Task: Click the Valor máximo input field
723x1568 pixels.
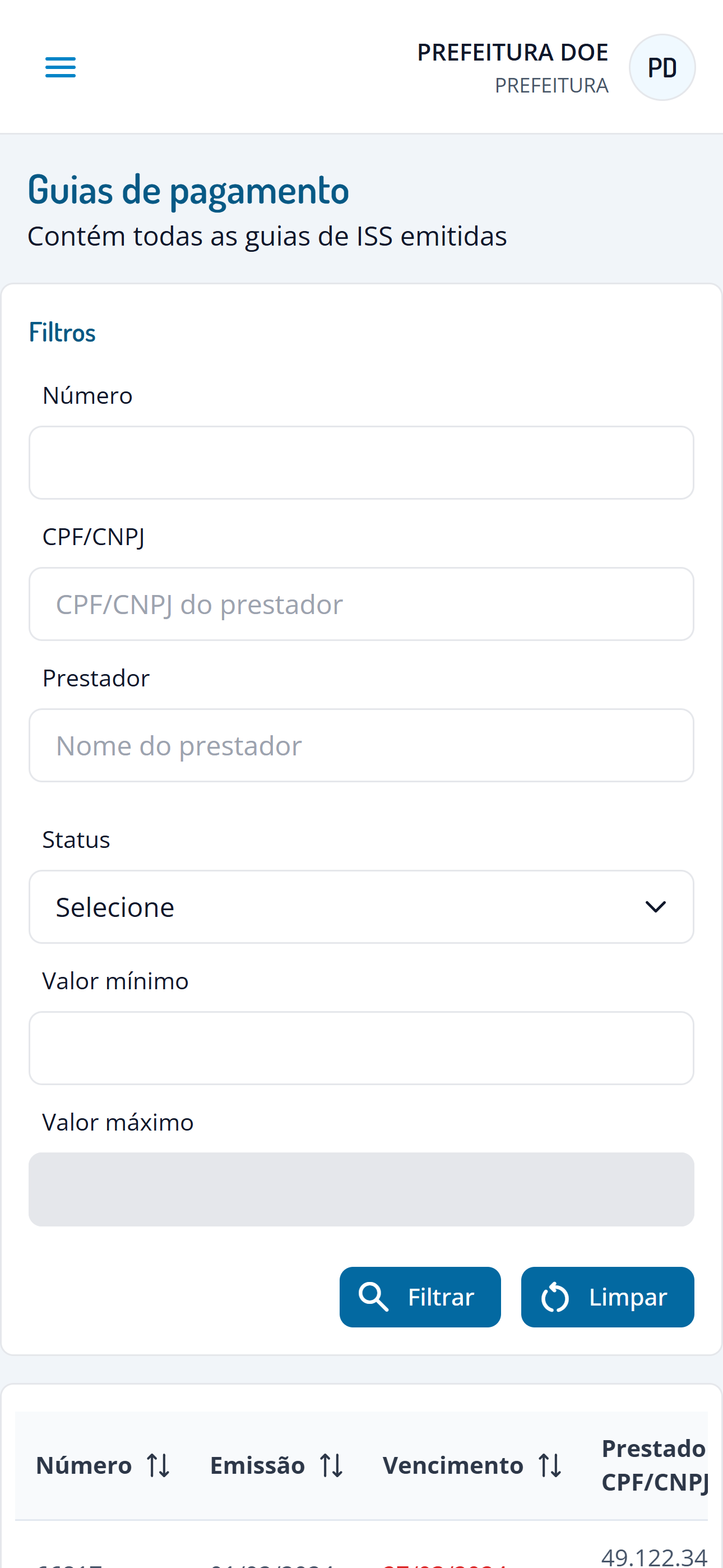Action: point(361,1189)
